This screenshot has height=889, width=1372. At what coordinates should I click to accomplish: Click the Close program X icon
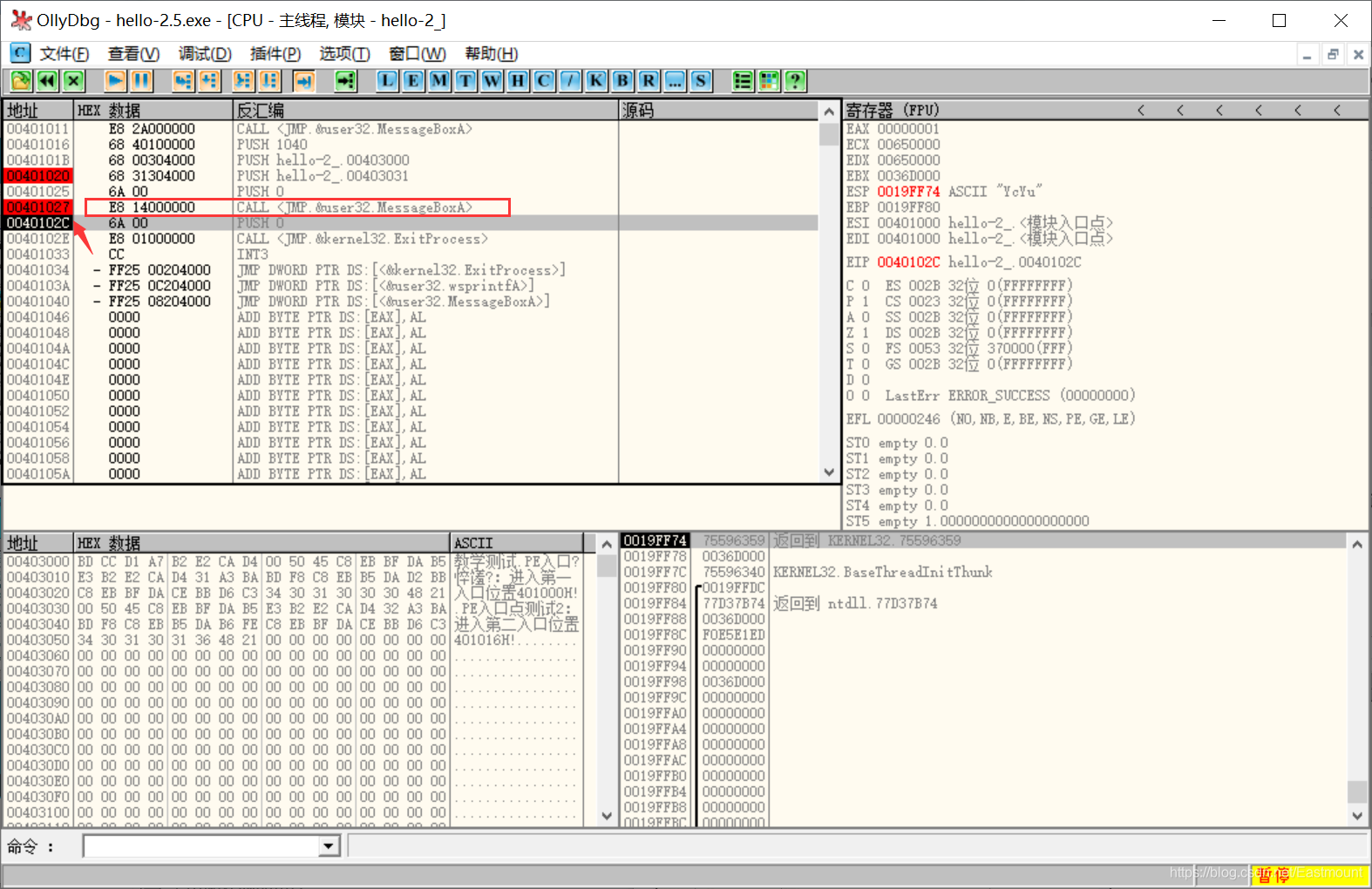(73, 81)
